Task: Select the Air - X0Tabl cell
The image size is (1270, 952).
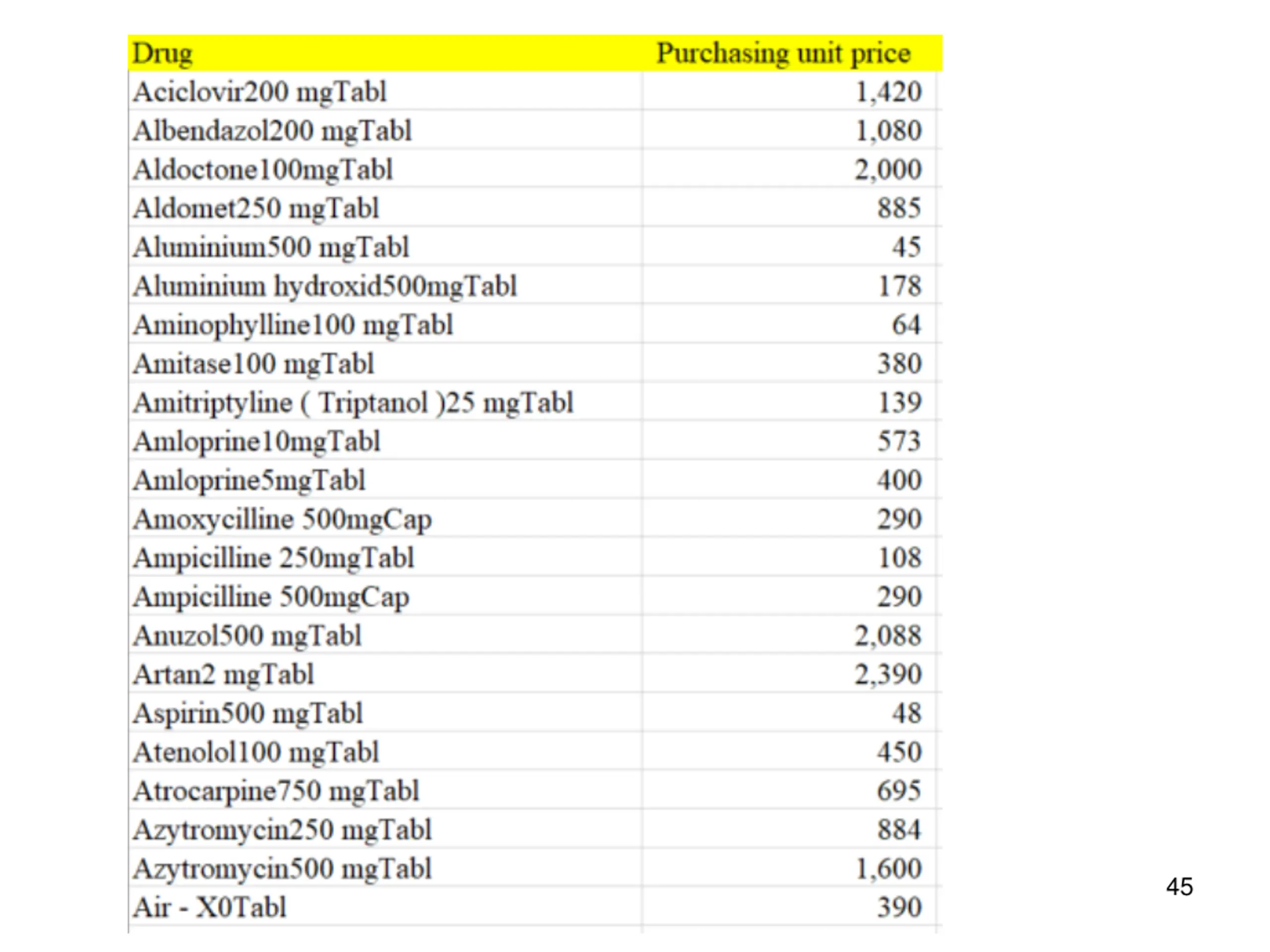Action: [x=384, y=907]
